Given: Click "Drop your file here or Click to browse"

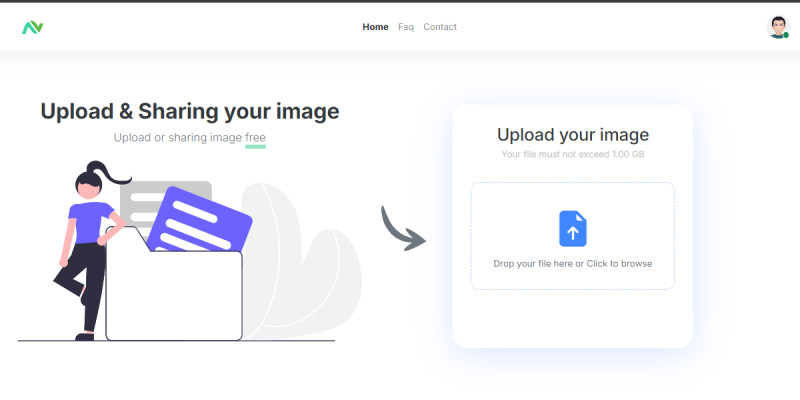Looking at the screenshot, I should tap(572, 264).
